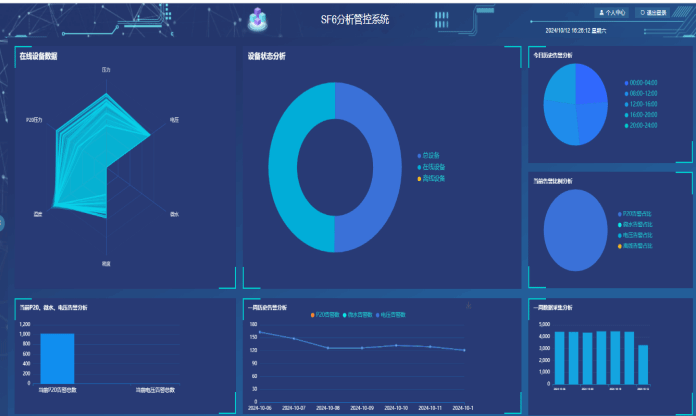Toggle P20告警占比 legend item
This screenshot has width=696, height=416.
(634, 213)
